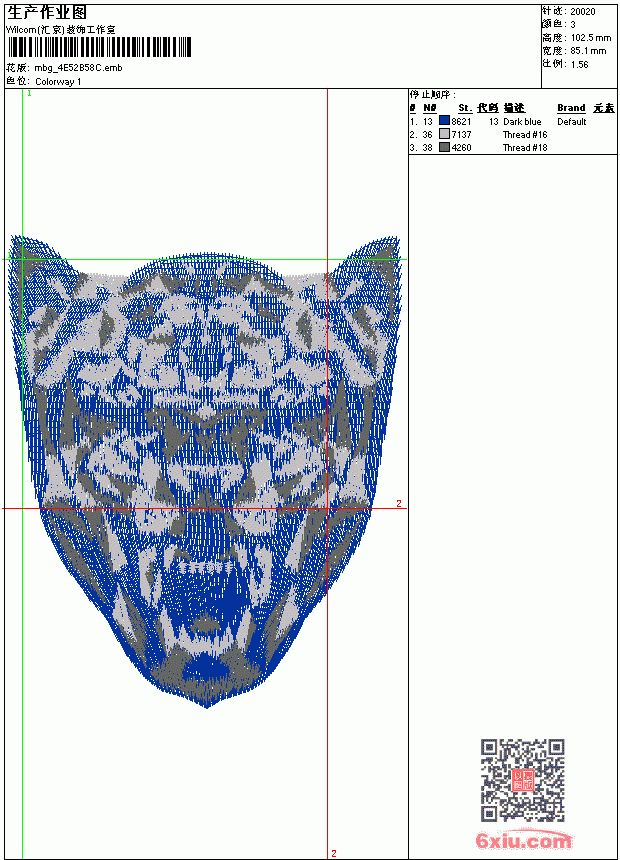Click the dark blue thread color swatch
620x860 pixels.
pyautogui.click(x=444, y=121)
